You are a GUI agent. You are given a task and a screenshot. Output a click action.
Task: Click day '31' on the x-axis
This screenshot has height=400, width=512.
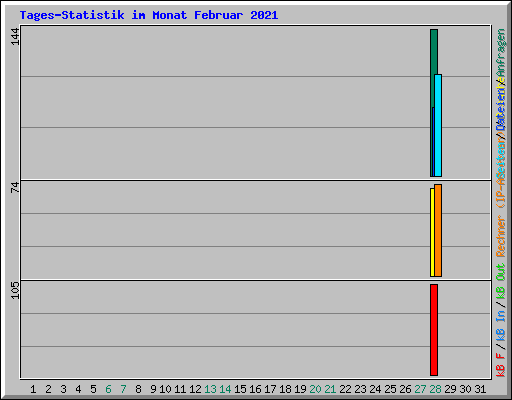480,389
